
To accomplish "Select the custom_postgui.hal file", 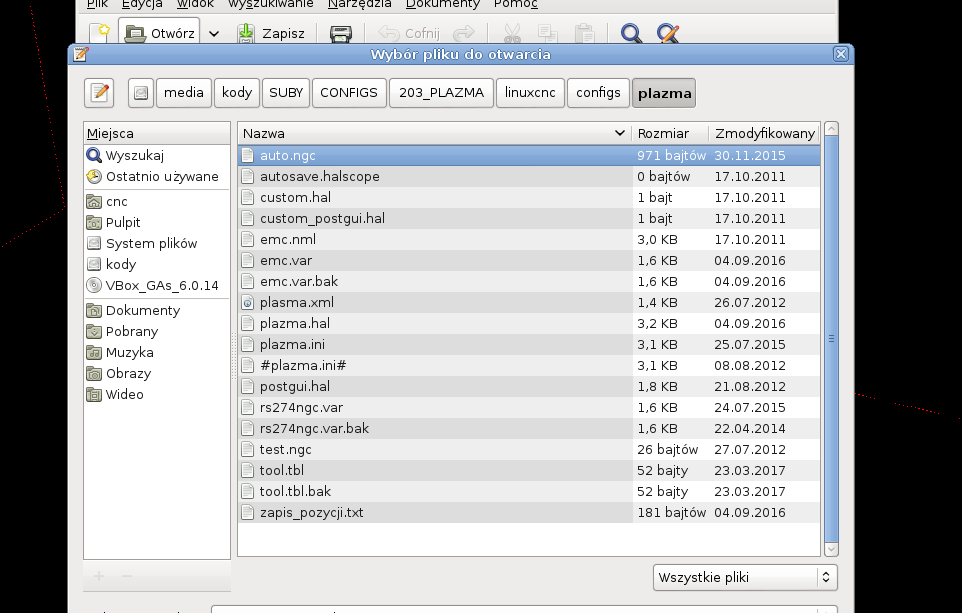I will pos(529,218).
